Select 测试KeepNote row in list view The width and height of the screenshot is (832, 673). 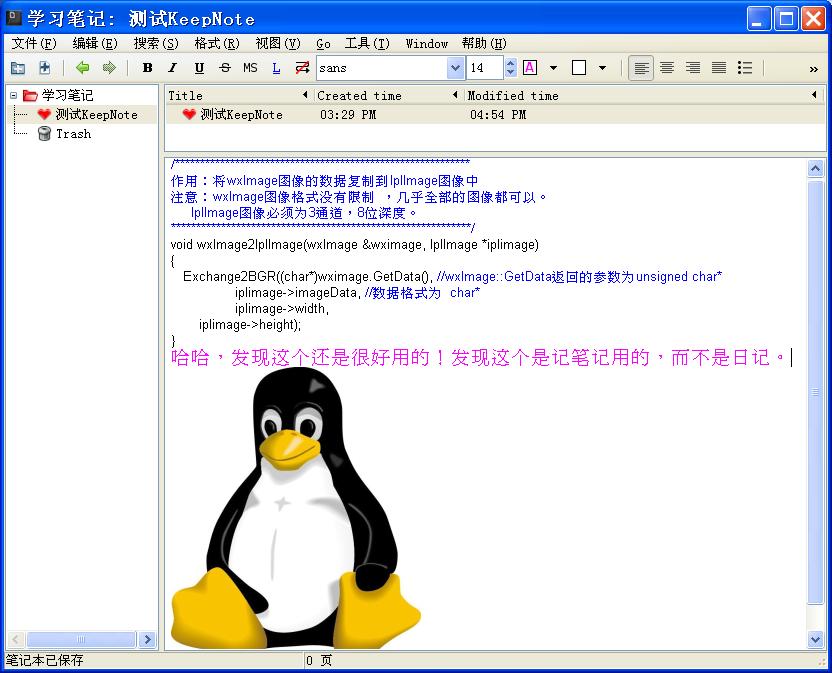point(495,115)
